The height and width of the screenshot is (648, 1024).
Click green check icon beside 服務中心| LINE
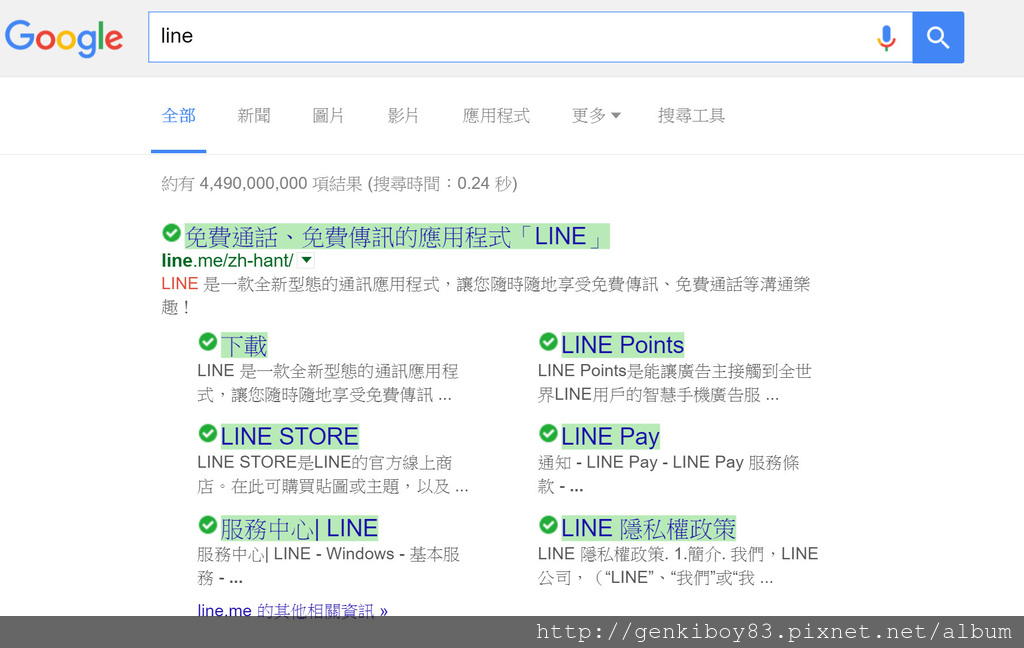coord(208,525)
